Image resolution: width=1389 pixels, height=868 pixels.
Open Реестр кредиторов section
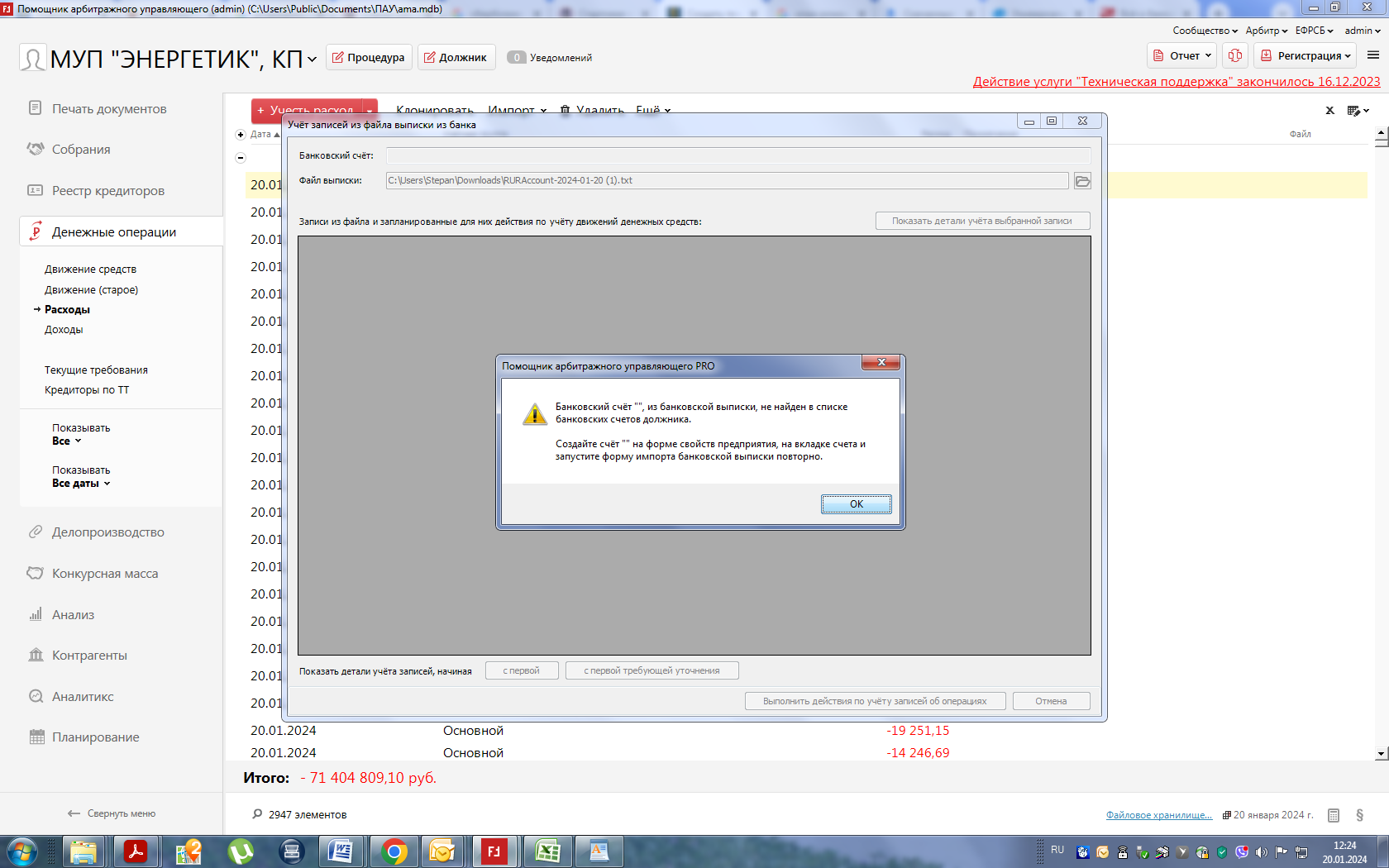[107, 191]
